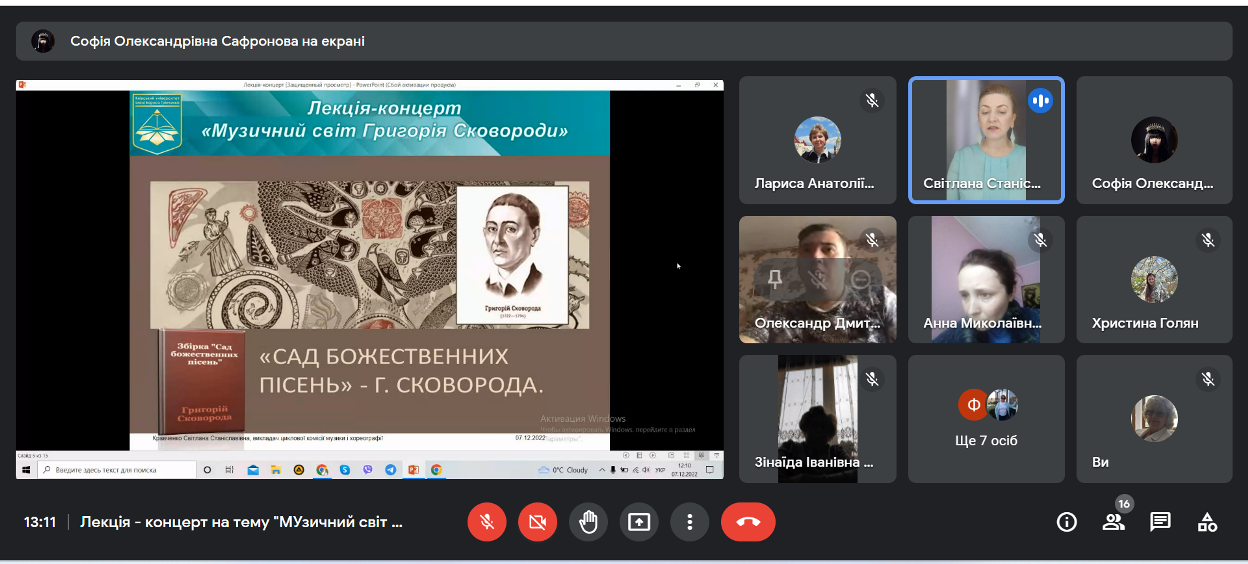Click the audio indicator on Світлана's tile
Viewport: 1248px width, 564px height.
coord(1040,100)
